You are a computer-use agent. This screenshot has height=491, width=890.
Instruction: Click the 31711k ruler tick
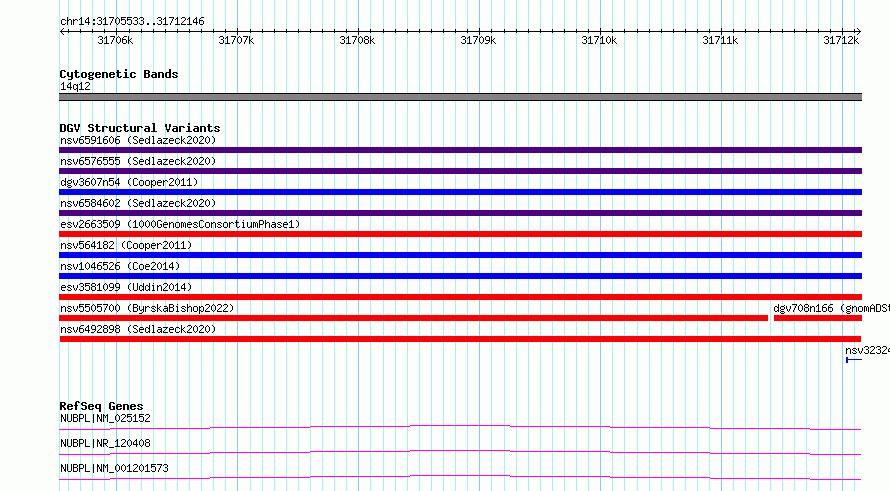point(720,40)
